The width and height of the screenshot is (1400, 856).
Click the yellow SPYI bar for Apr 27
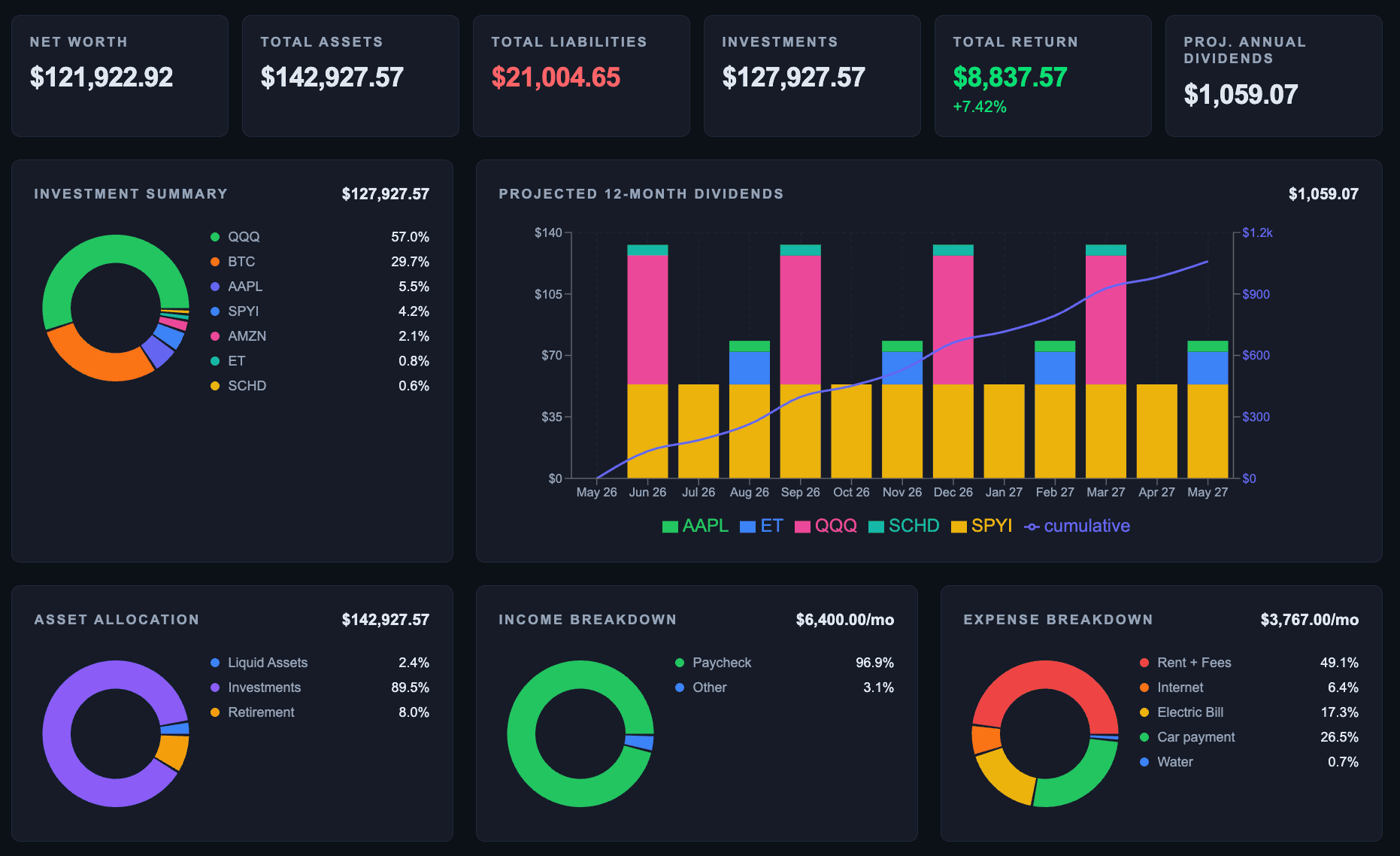click(x=1156, y=431)
